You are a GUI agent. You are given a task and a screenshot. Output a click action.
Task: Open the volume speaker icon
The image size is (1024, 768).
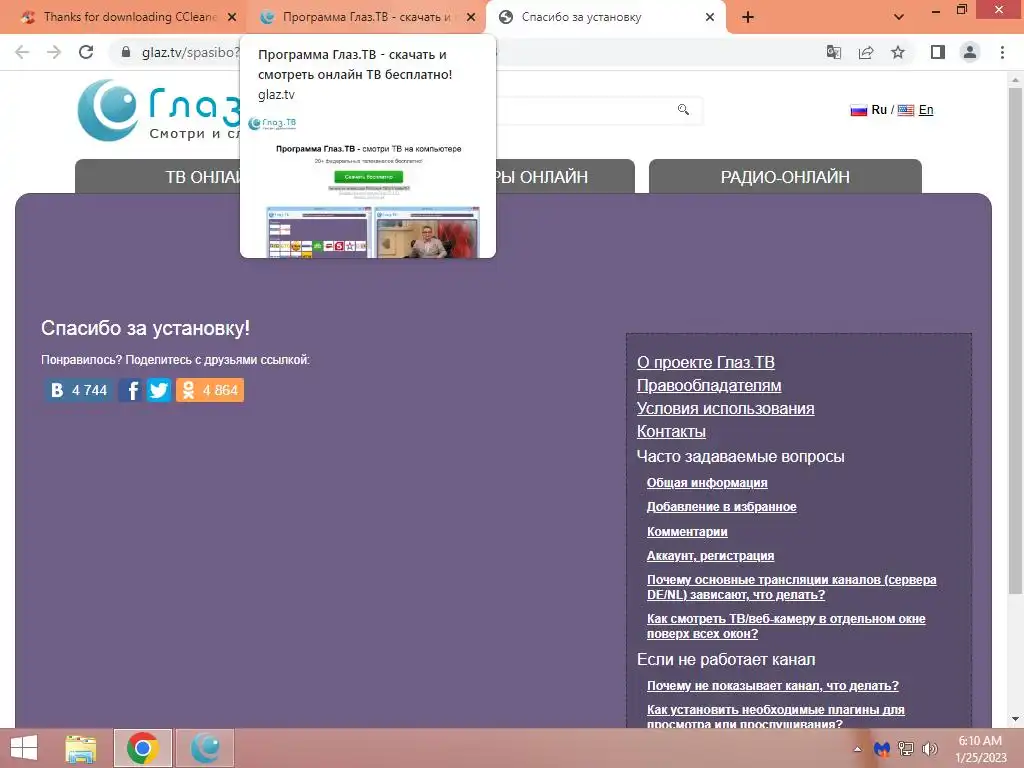point(930,749)
